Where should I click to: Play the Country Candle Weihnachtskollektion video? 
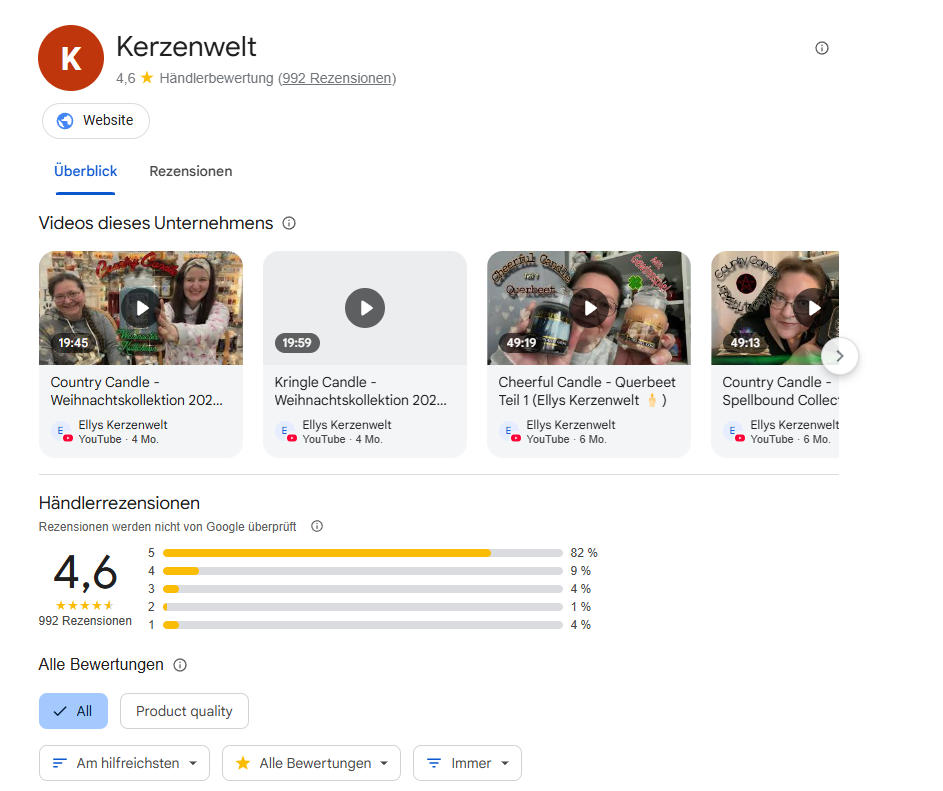pyautogui.click(x=141, y=308)
